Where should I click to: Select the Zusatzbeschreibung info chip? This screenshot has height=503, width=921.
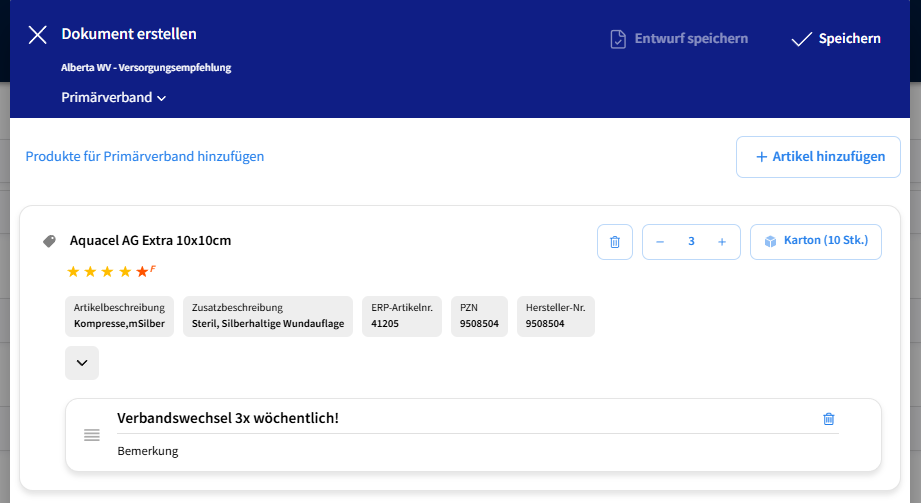pyautogui.click(x=267, y=316)
